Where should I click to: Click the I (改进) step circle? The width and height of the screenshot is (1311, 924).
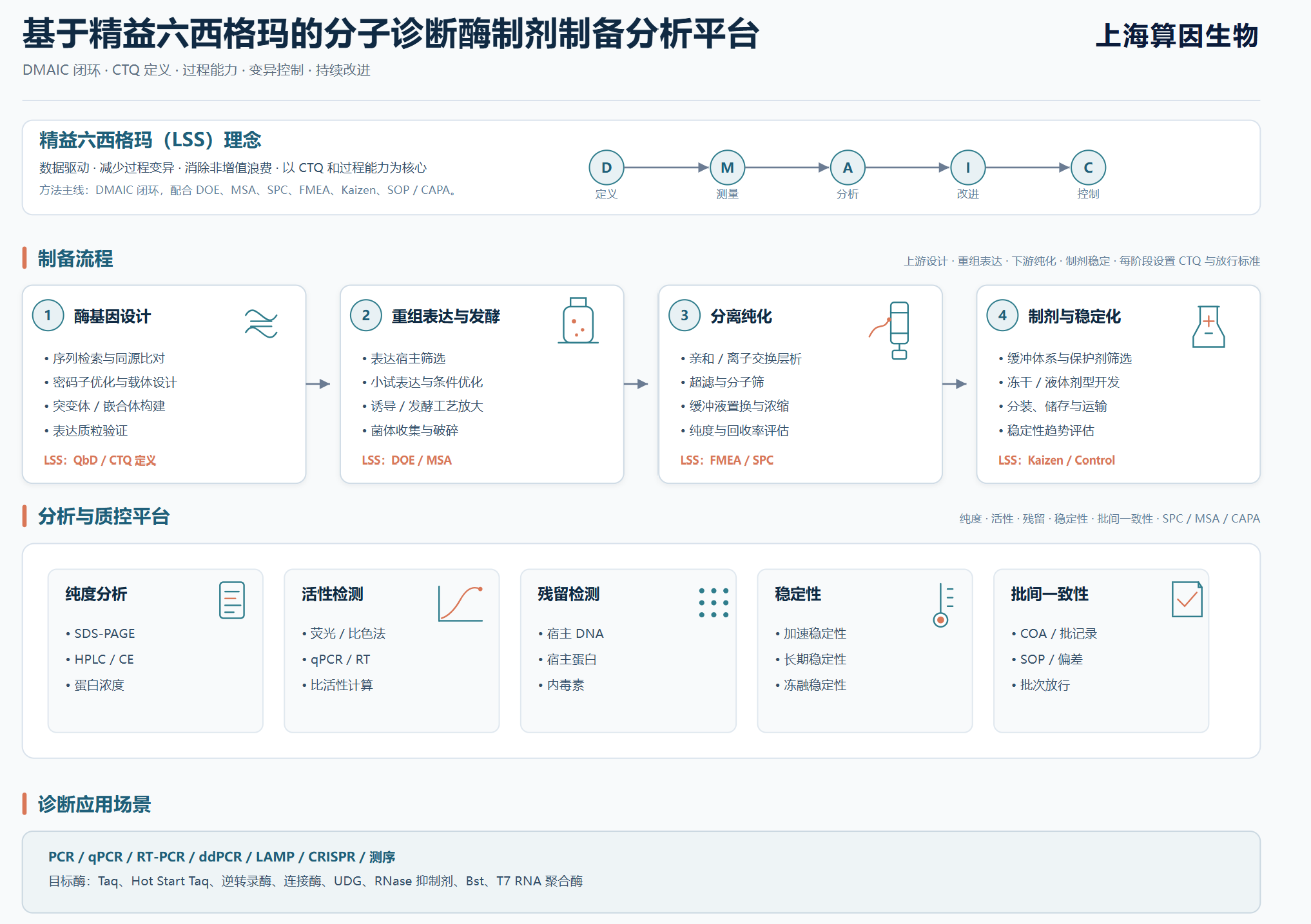click(967, 168)
